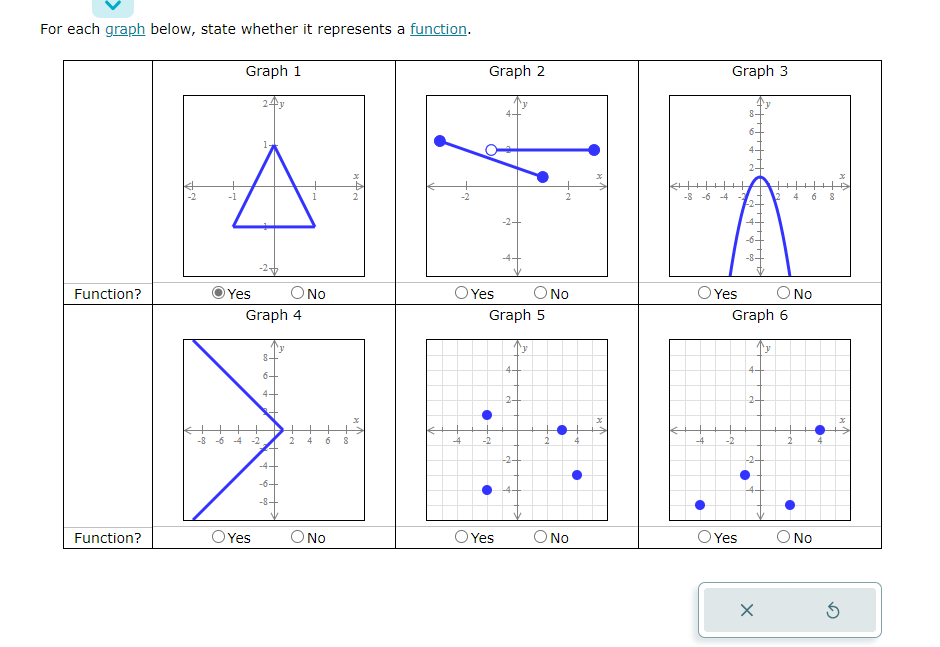
Task: Click the undo/reset icon
Action: coord(835,609)
